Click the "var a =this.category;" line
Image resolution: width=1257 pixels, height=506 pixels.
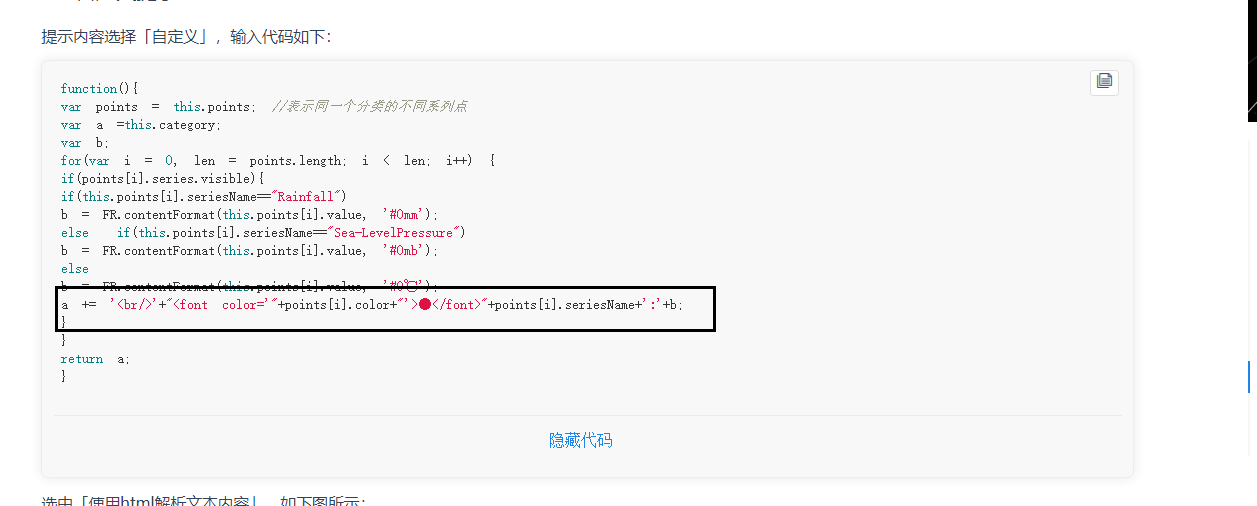click(141, 125)
